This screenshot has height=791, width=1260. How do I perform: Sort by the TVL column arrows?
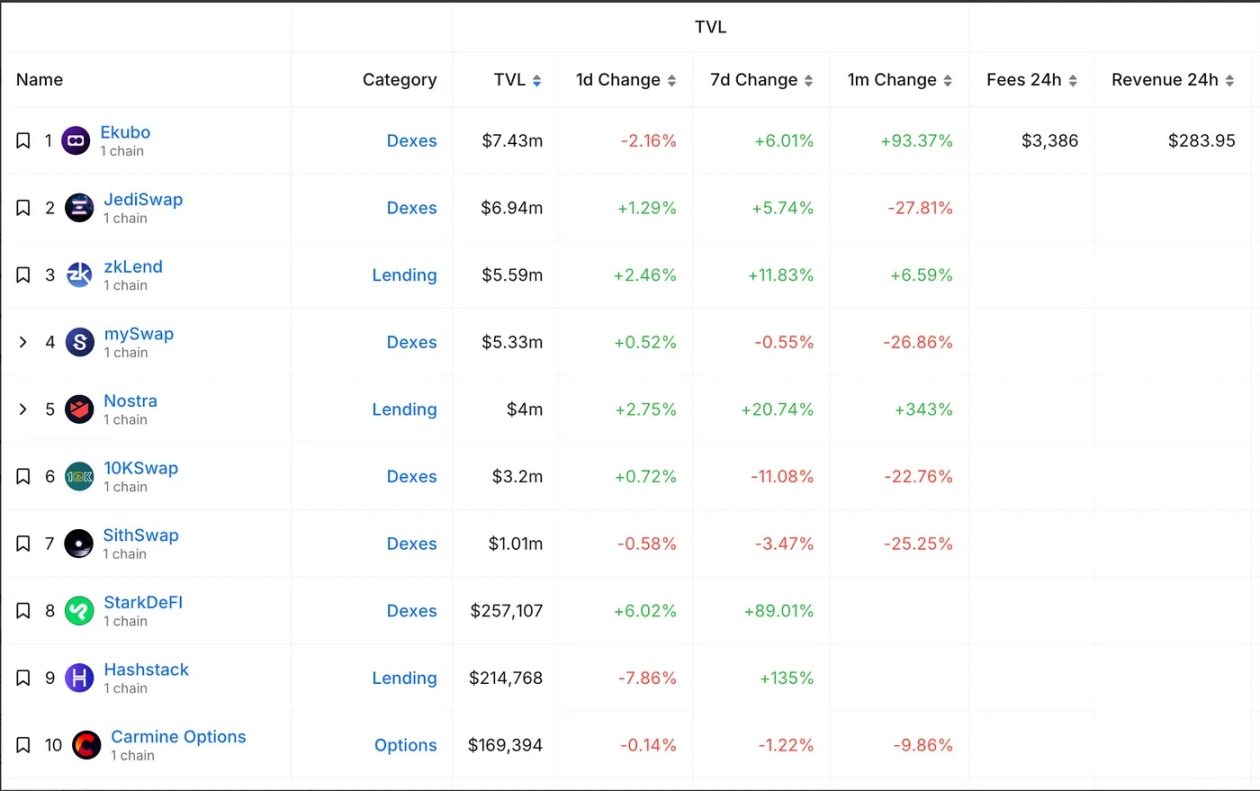tap(537, 80)
